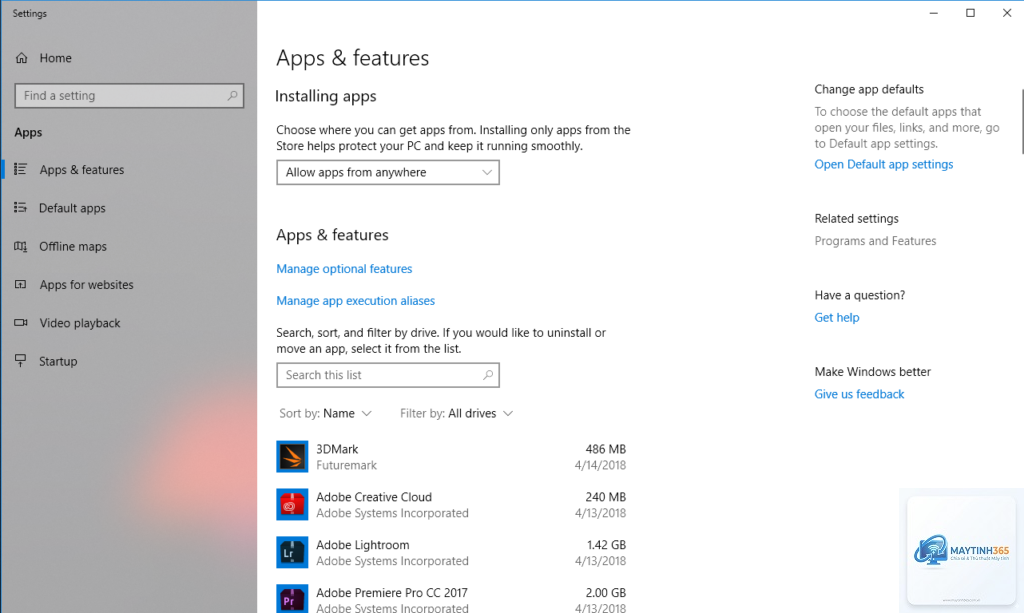Click the 2.00 GB size value

point(605,593)
